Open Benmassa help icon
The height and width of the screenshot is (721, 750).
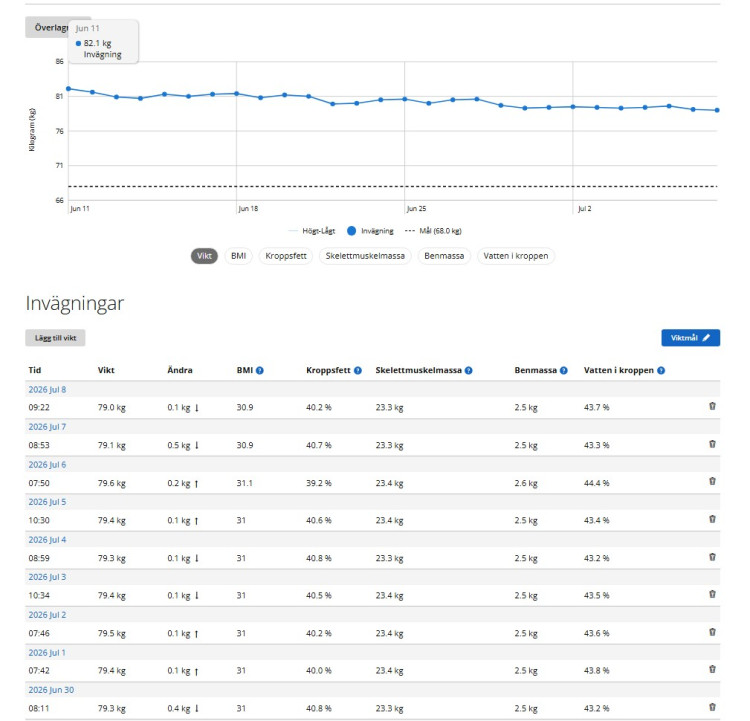[x=564, y=370]
